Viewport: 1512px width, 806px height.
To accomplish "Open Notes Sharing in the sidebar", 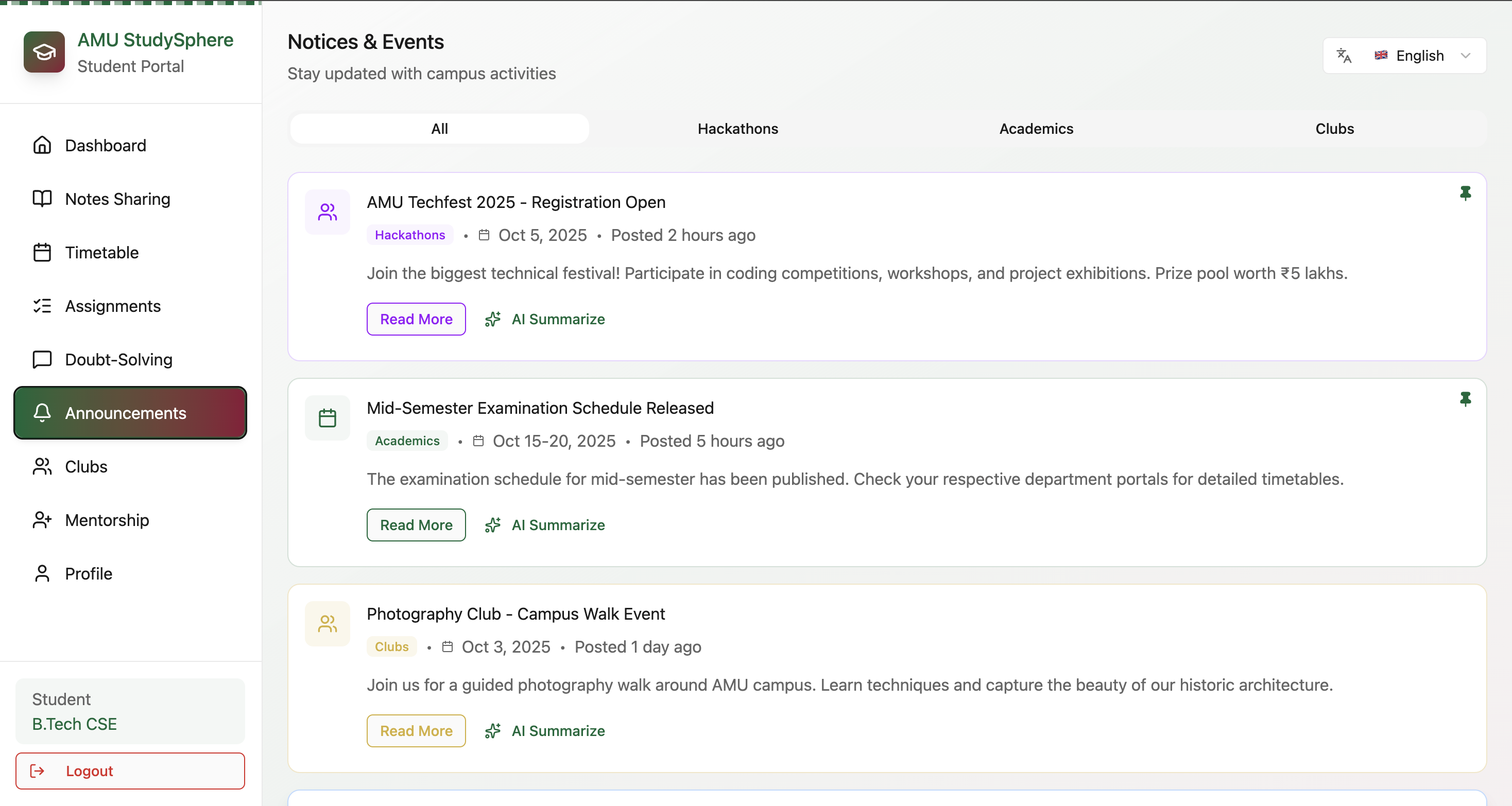I will (x=117, y=199).
